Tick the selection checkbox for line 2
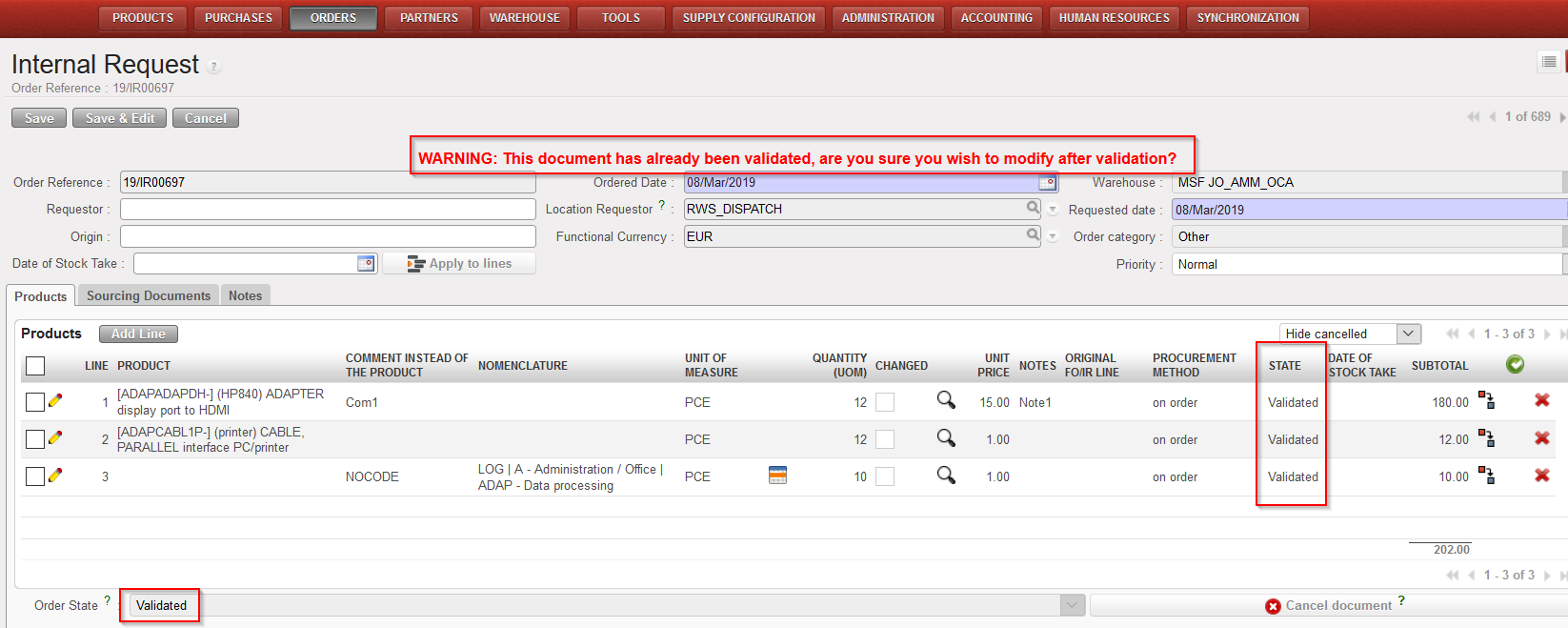The image size is (1568, 628). click(x=35, y=438)
